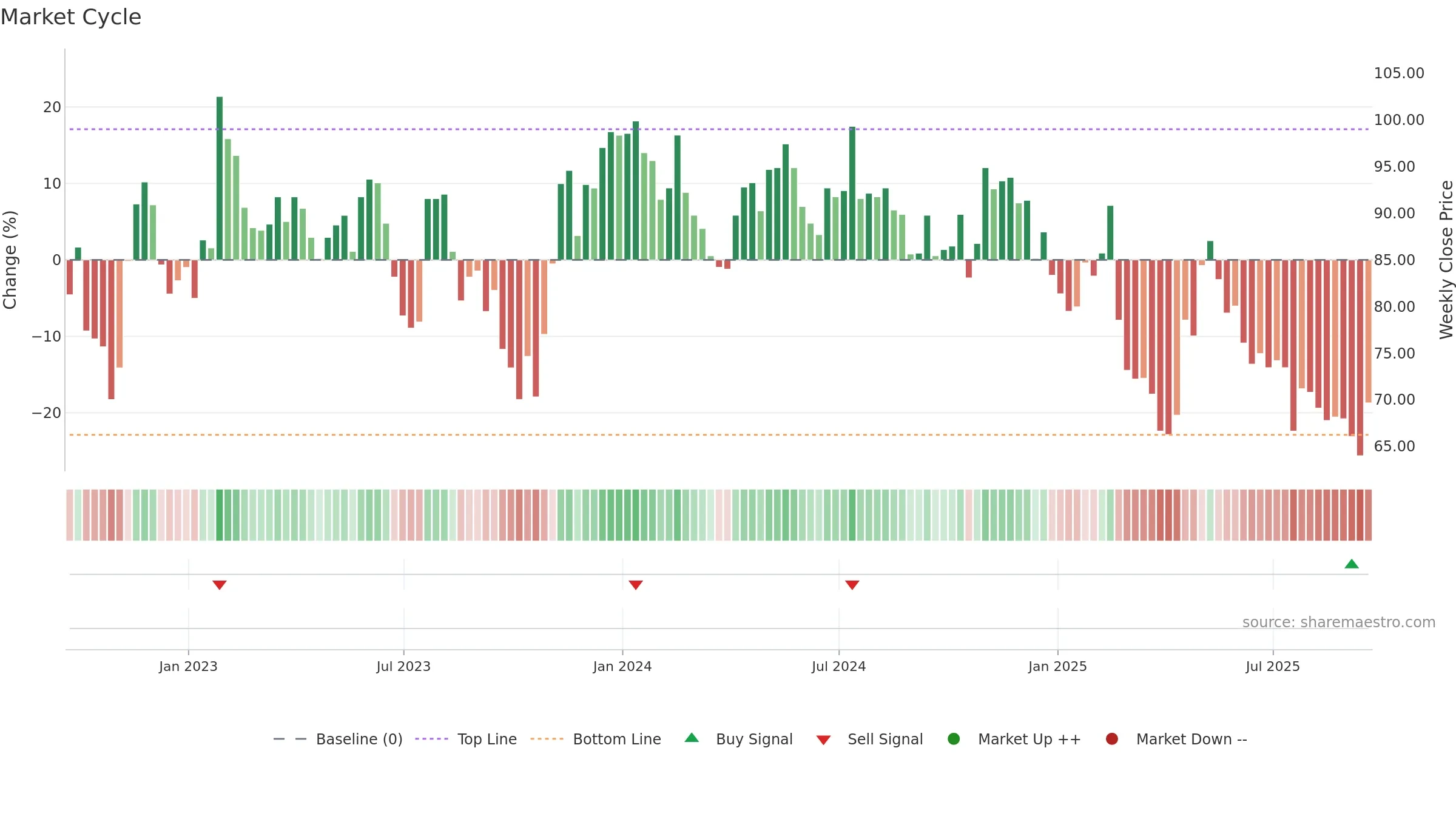Click the green Market Up ++ legend dot
Screen dimensions: 1456x819
coord(954,739)
